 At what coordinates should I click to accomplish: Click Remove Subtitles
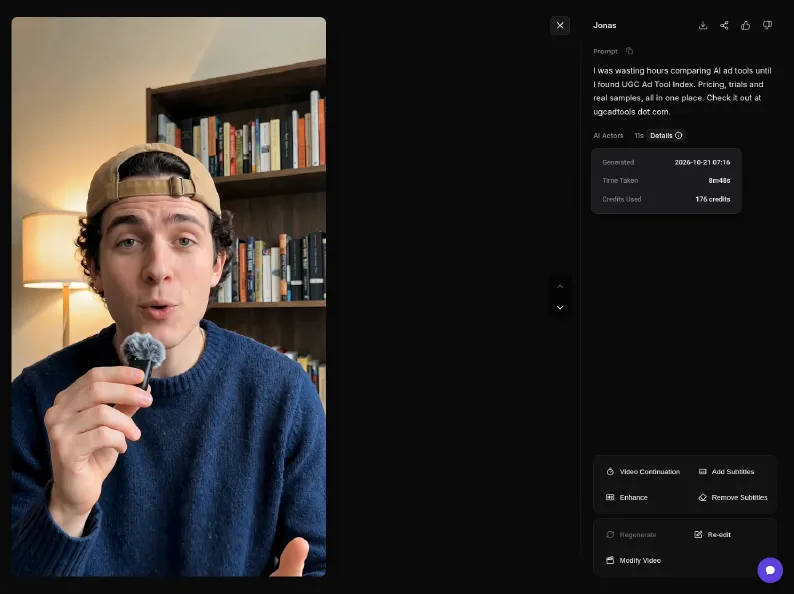[733, 497]
